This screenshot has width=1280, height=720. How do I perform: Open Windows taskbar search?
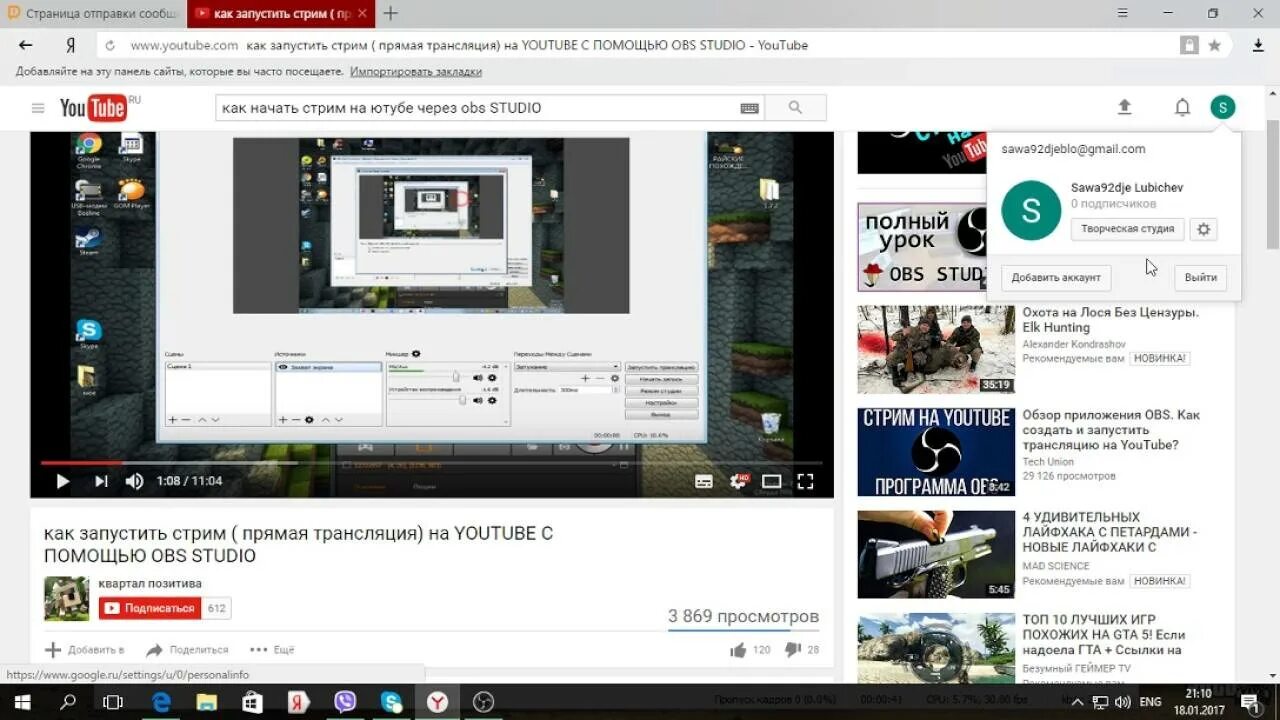tap(68, 702)
